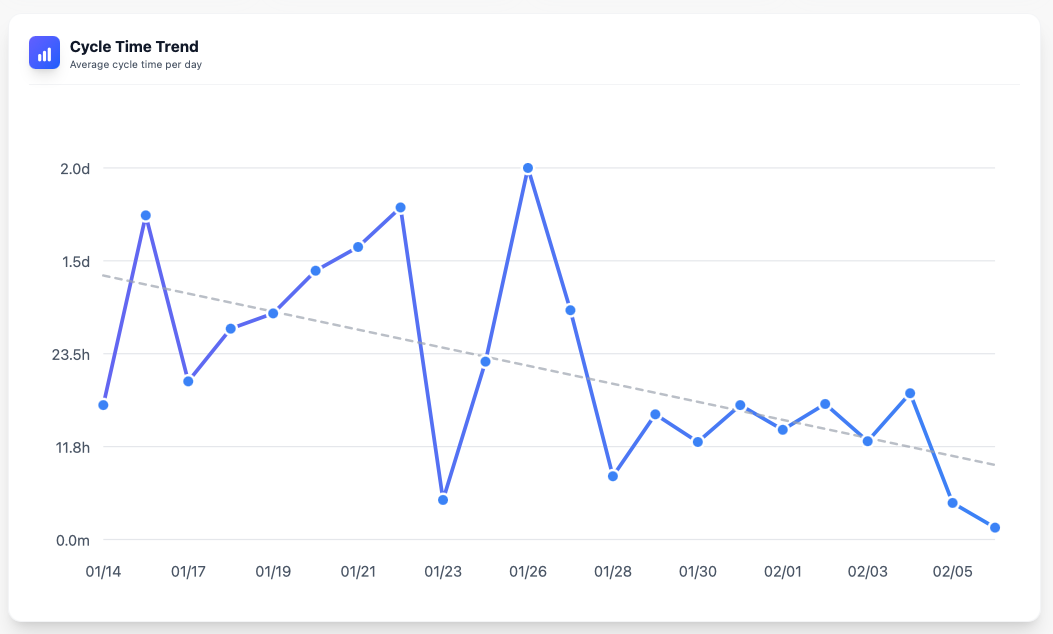This screenshot has width=1053, height=634.
Task: Click the Cycle Time Trend title
Action: (x=134, y=46)
